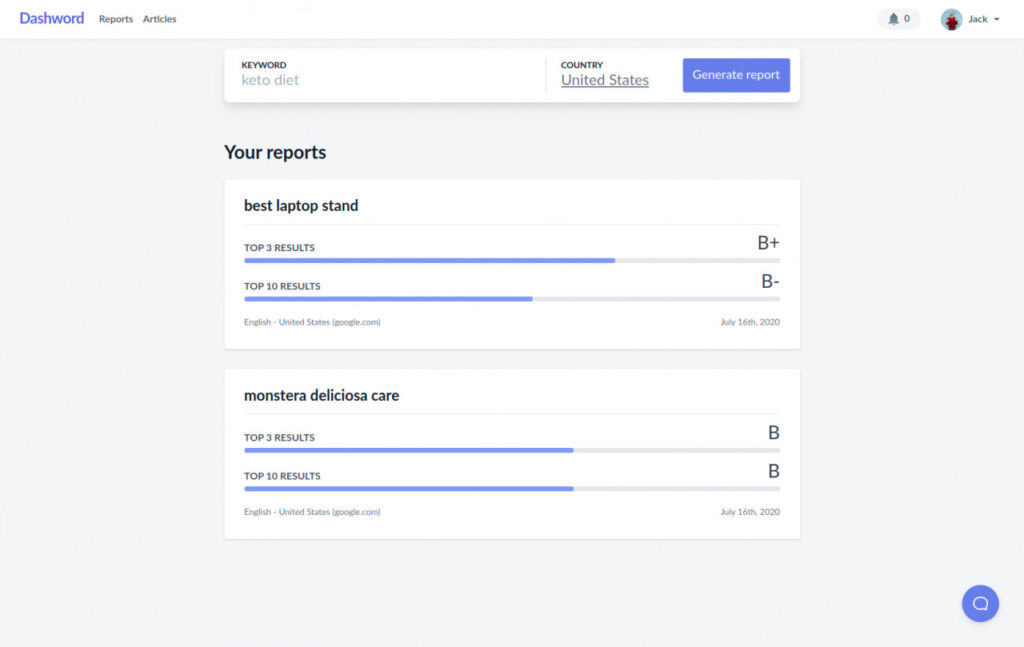Open the "best laptop stand" report
Viewport: 1024px width, 647px height.
[301, 205]
